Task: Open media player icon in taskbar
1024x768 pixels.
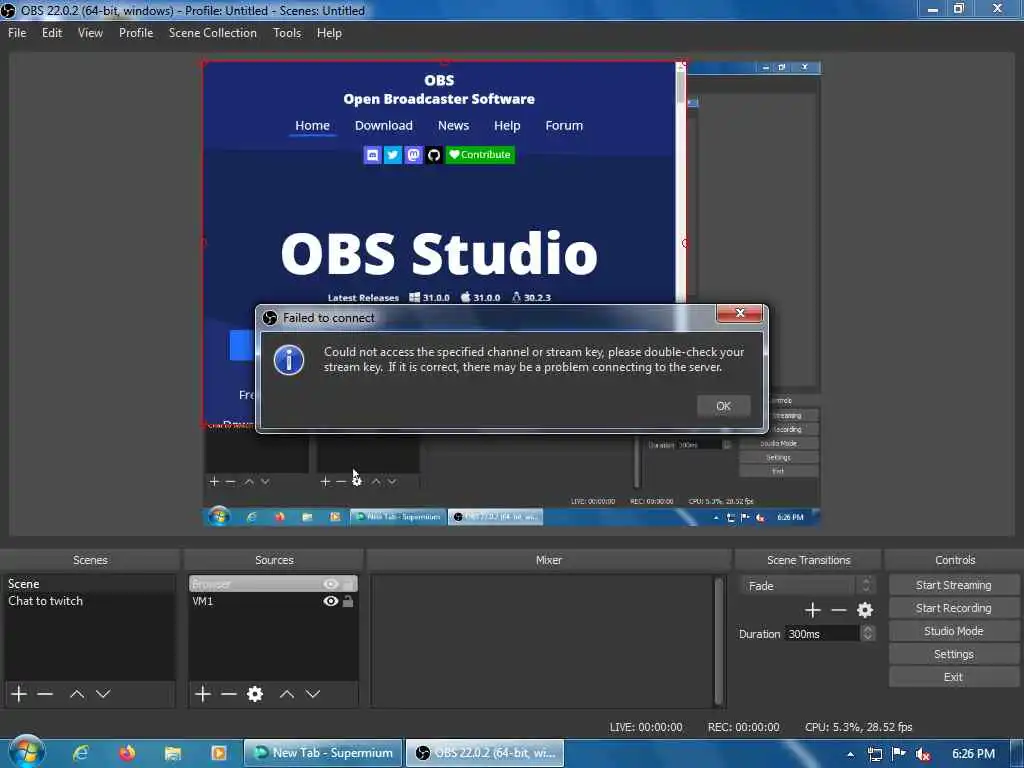Action: [219, 753]
